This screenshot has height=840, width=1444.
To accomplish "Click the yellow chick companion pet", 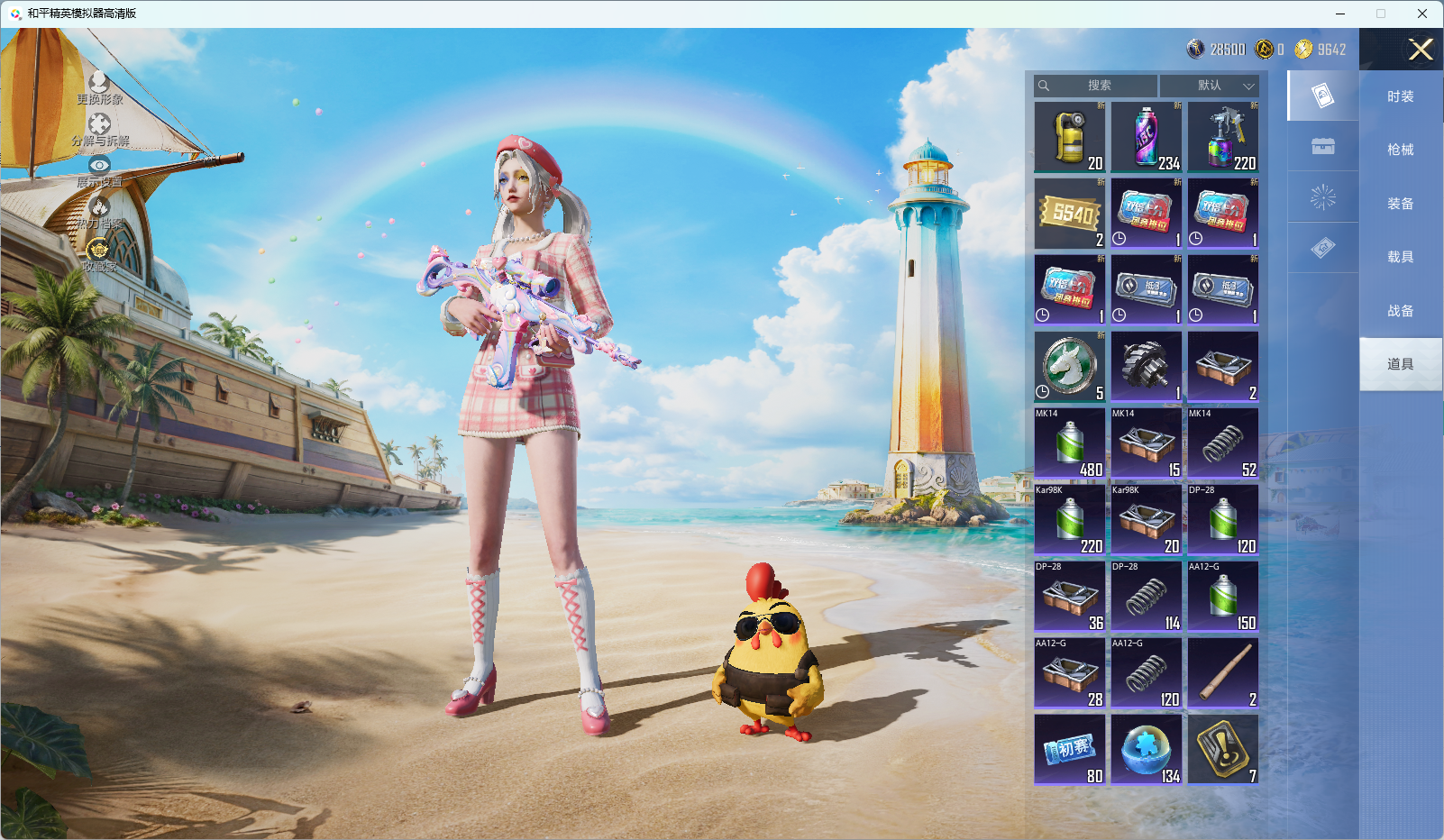I will pos(768,653).
